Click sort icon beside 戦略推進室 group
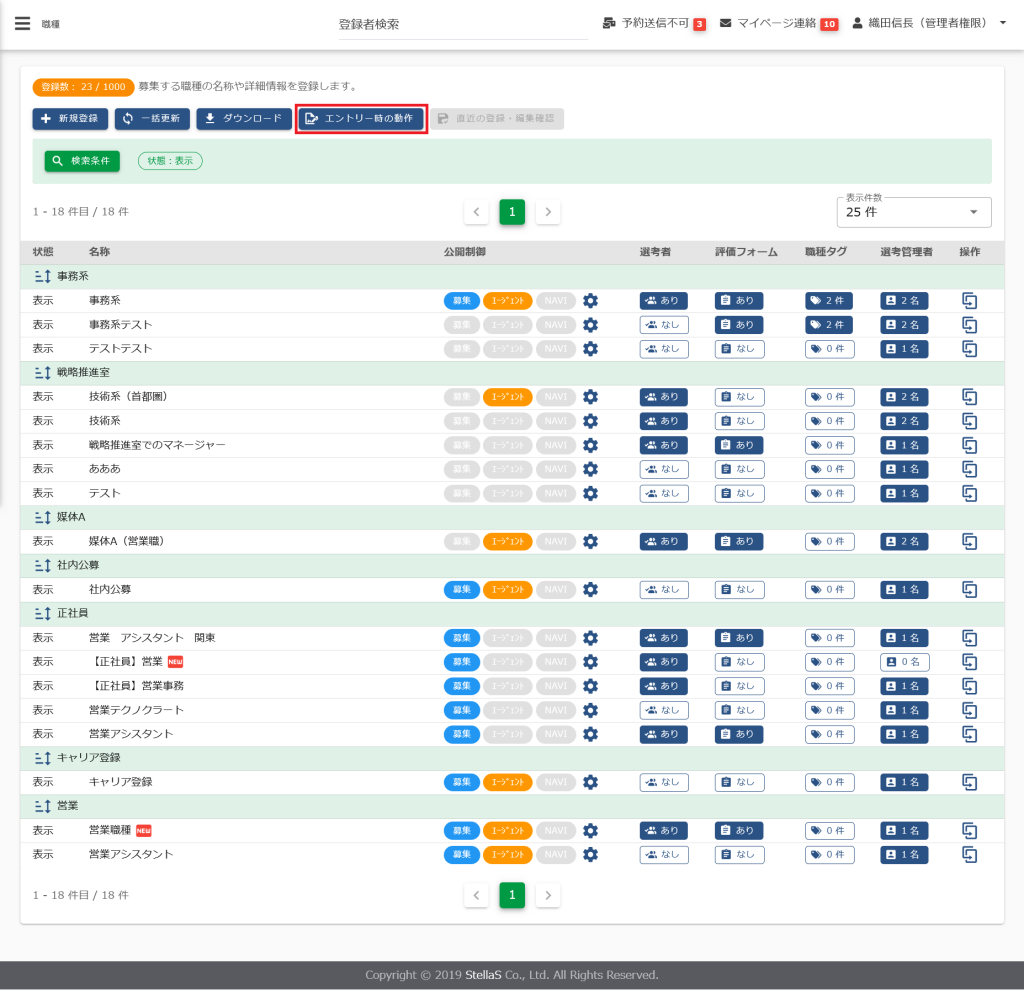 click(x=42, y=373)
